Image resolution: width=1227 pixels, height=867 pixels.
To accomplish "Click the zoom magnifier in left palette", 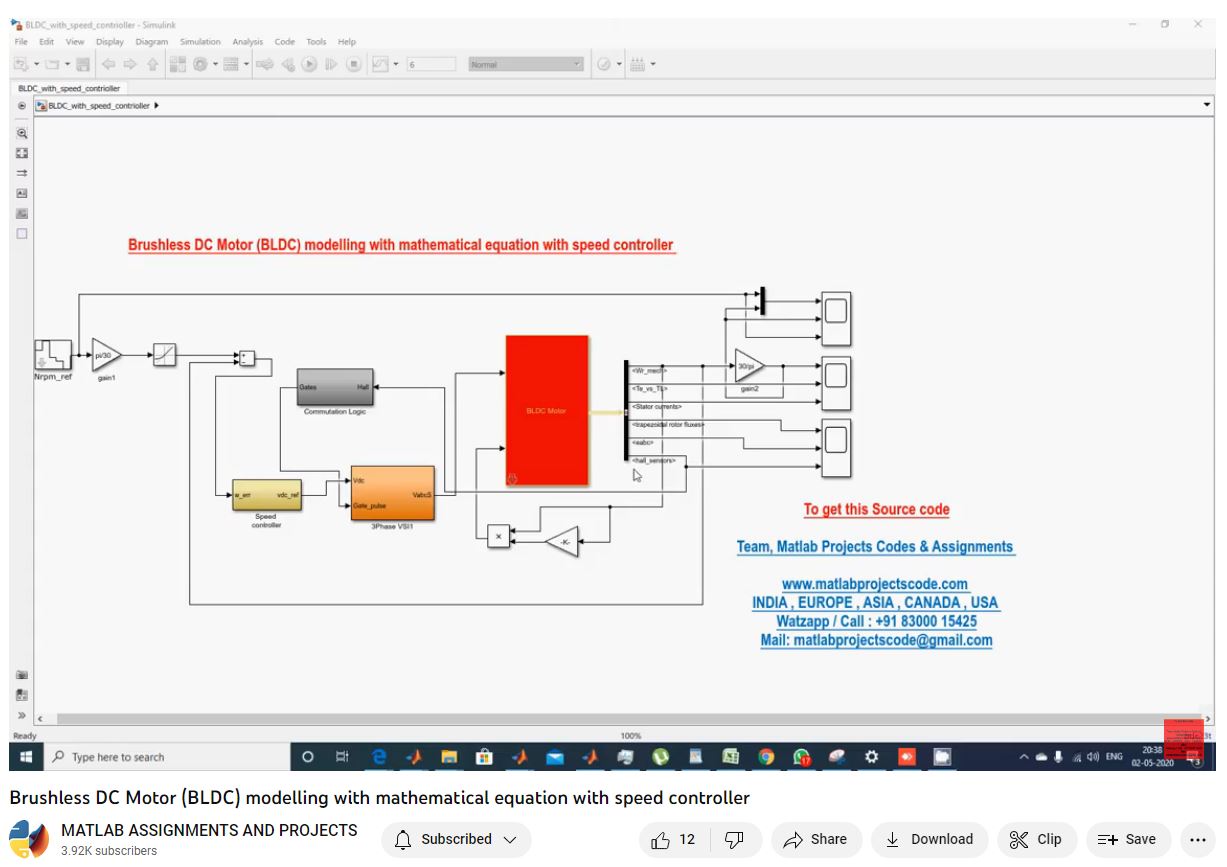I will click(22, 133).
